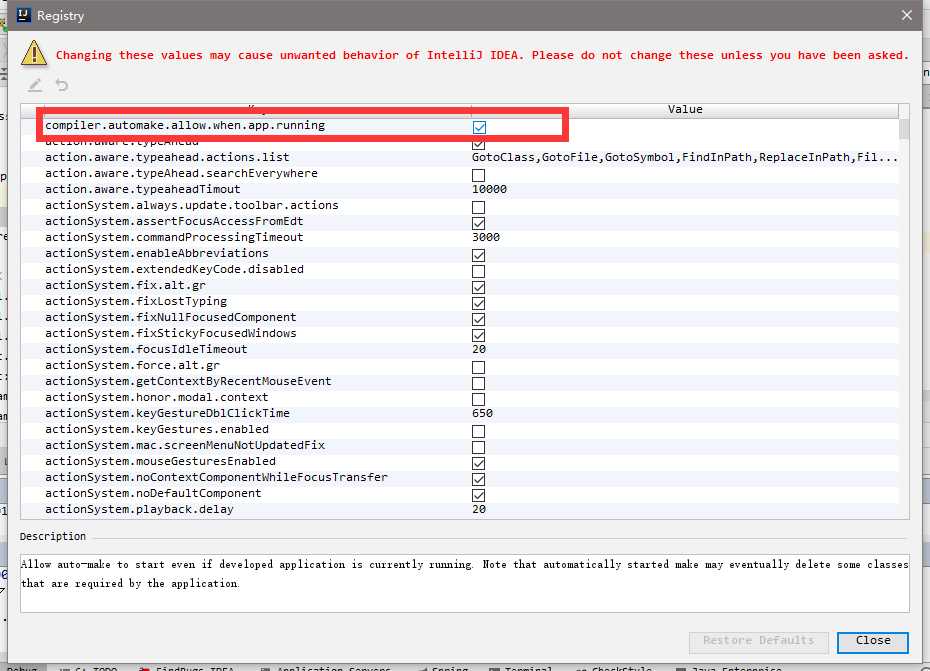The width and height of the screenshot is (930, 671).
Task: Toggle actionSystem.fixLostTyping checkbox
Action: (478, 303)
